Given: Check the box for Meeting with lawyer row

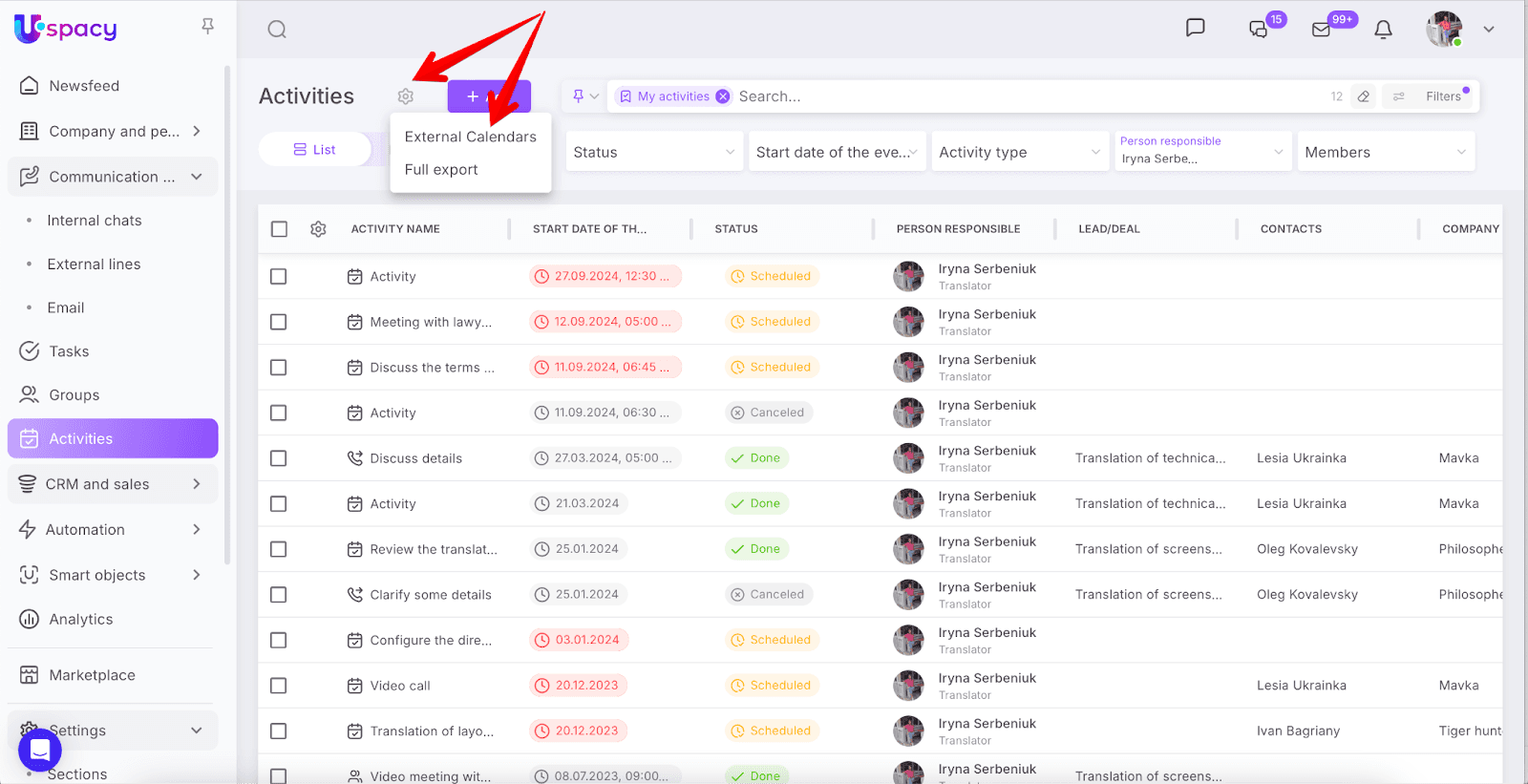Looking at the screenshot, I should tap(279, 322).
